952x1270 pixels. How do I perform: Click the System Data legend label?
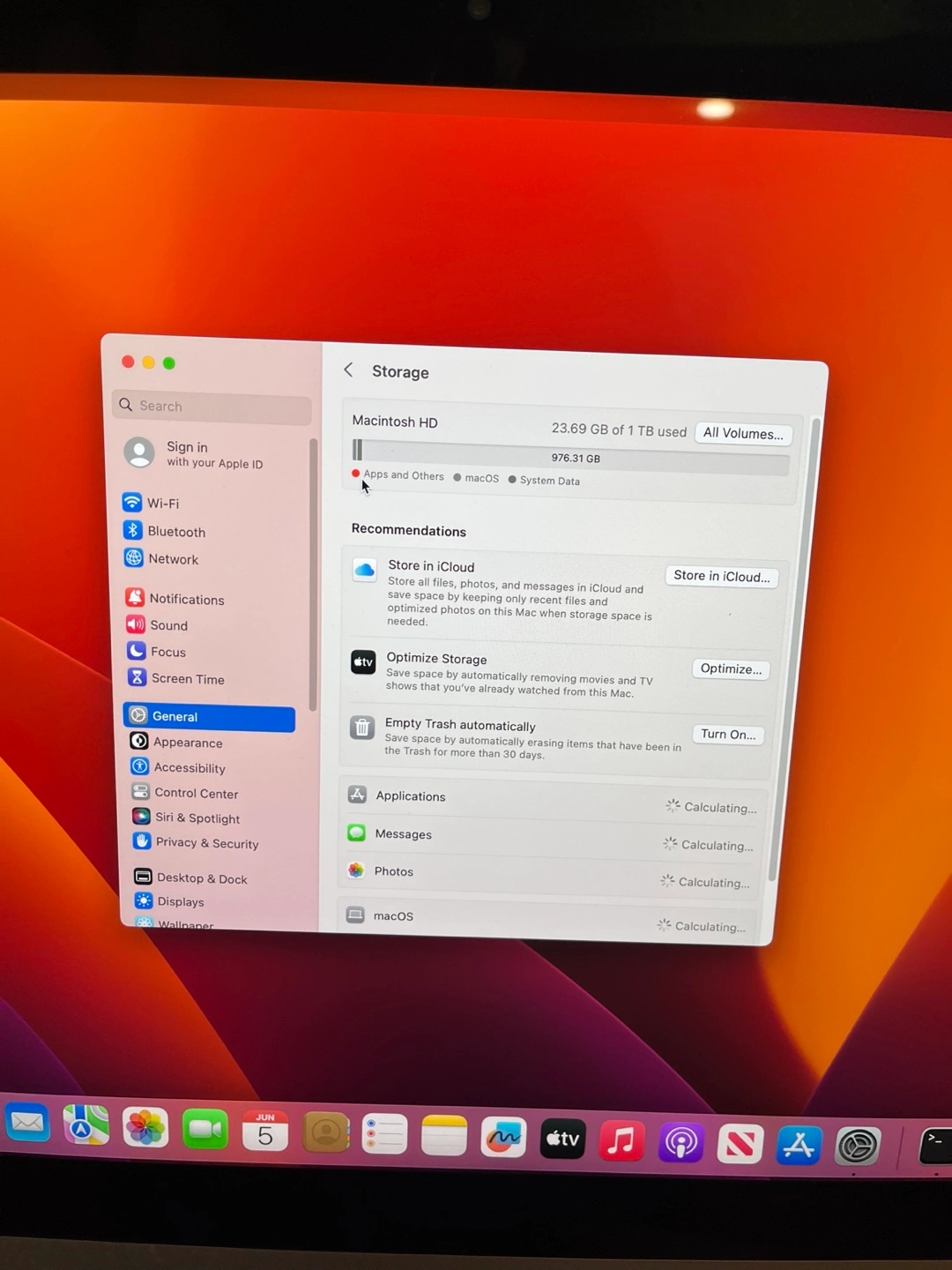point(550,481)
